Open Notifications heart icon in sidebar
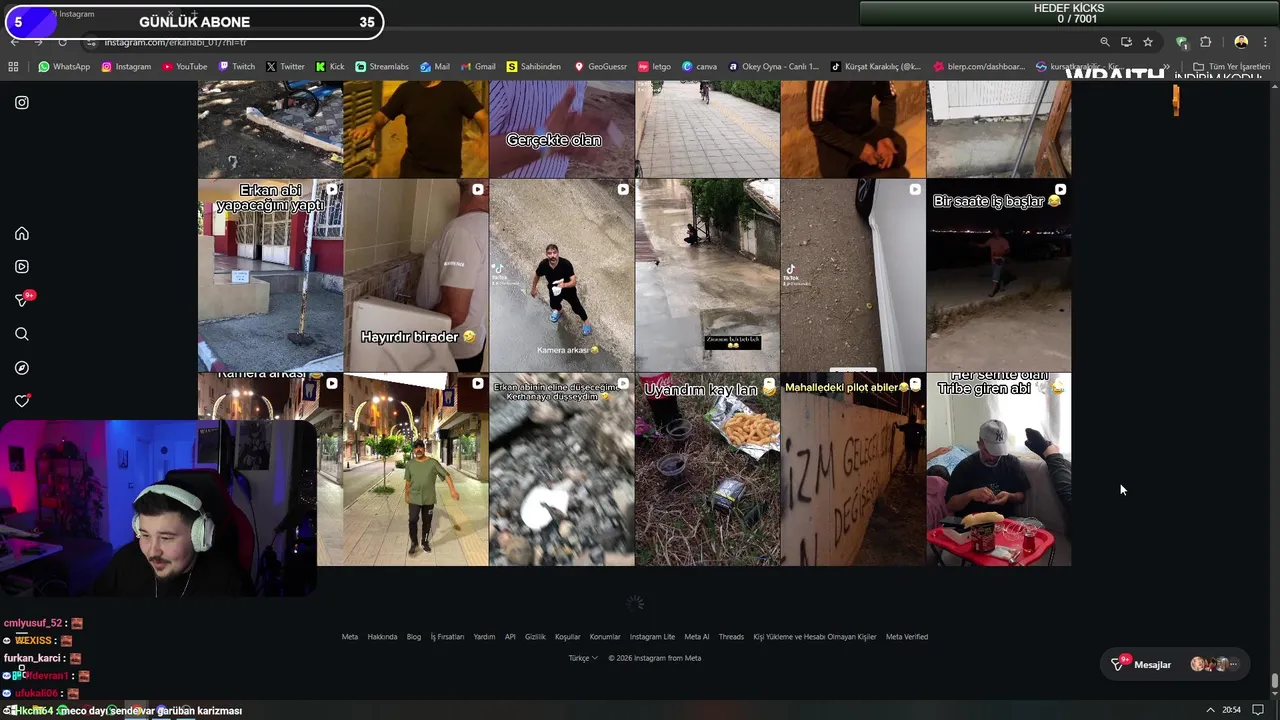The image size is (1280, 720). point(22,401)
